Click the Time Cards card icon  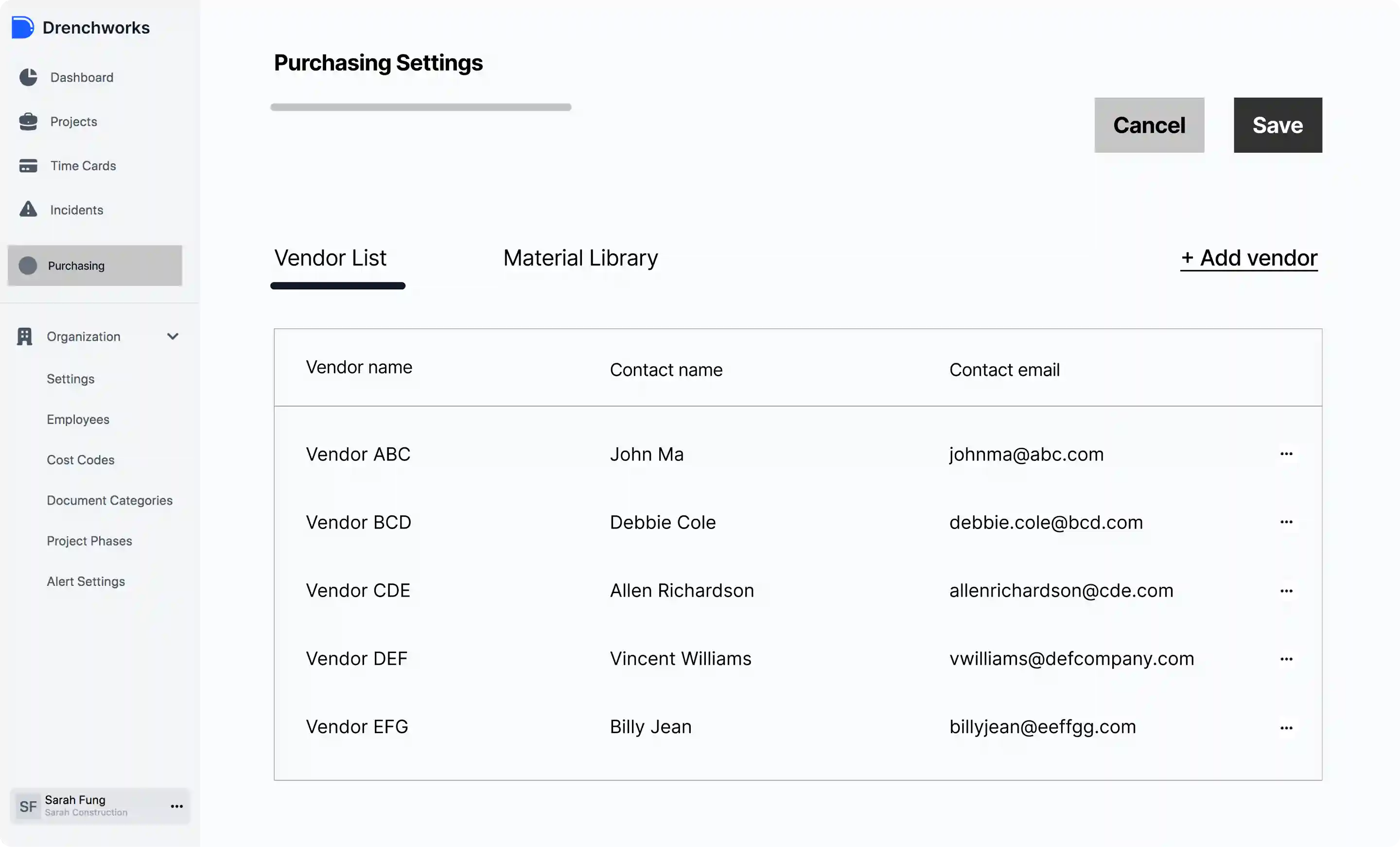[x=28, y=165]
